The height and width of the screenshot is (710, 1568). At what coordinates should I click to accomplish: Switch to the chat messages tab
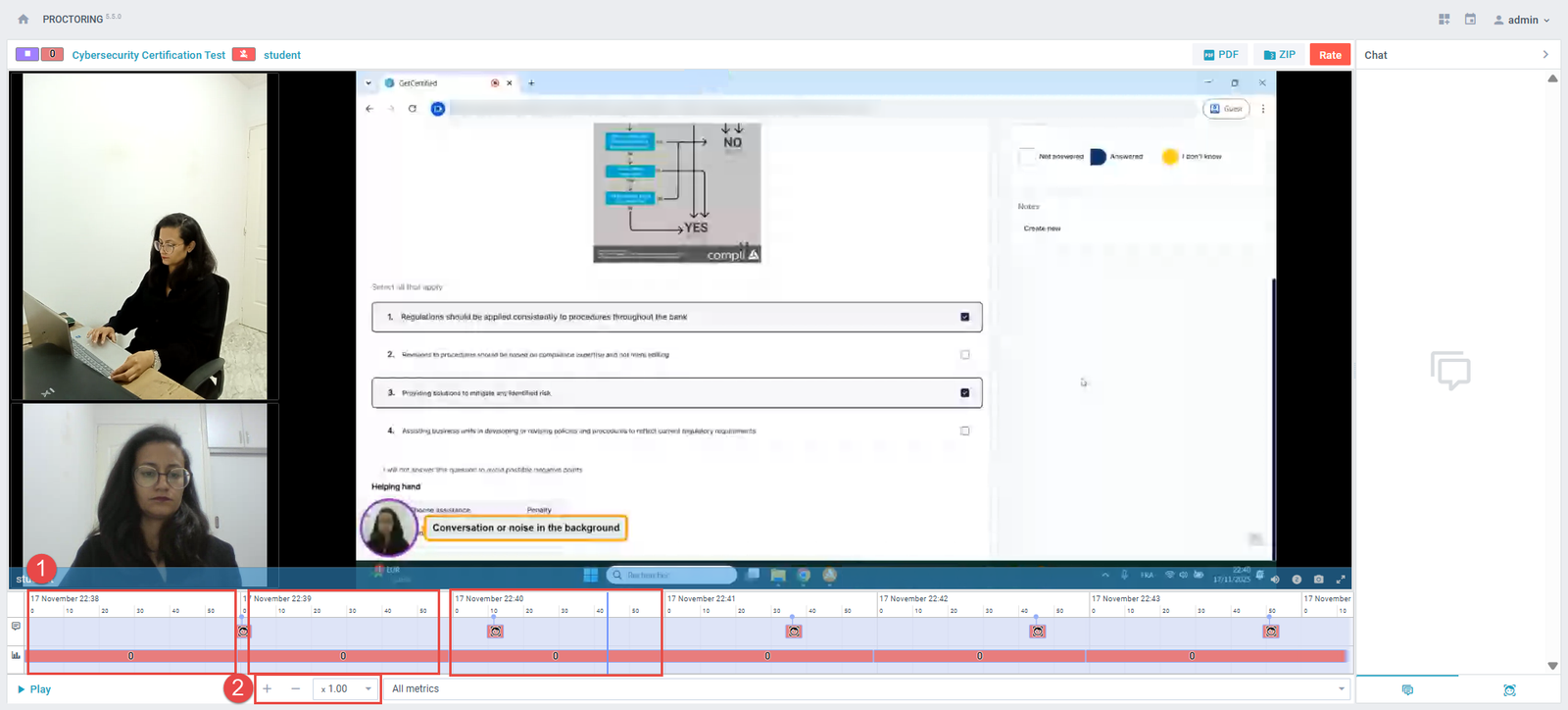(1407, 690)
